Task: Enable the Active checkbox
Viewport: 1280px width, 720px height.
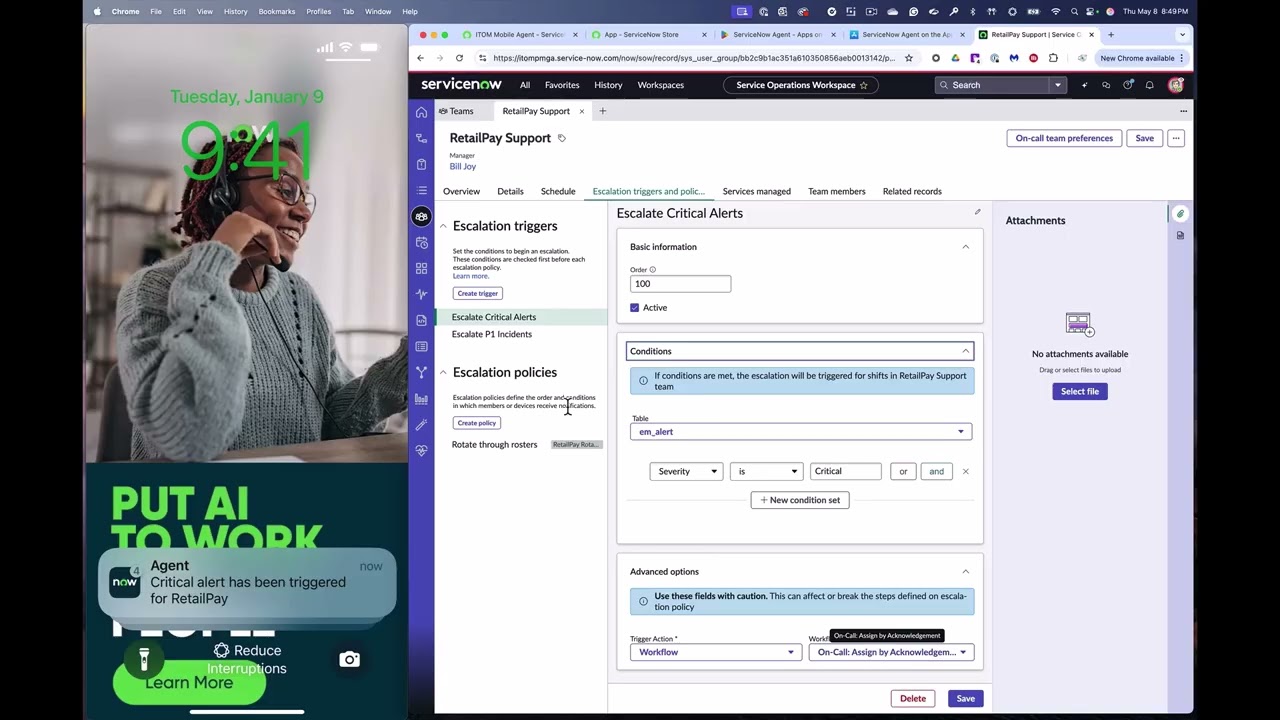Action: click(x=634, y=307)
